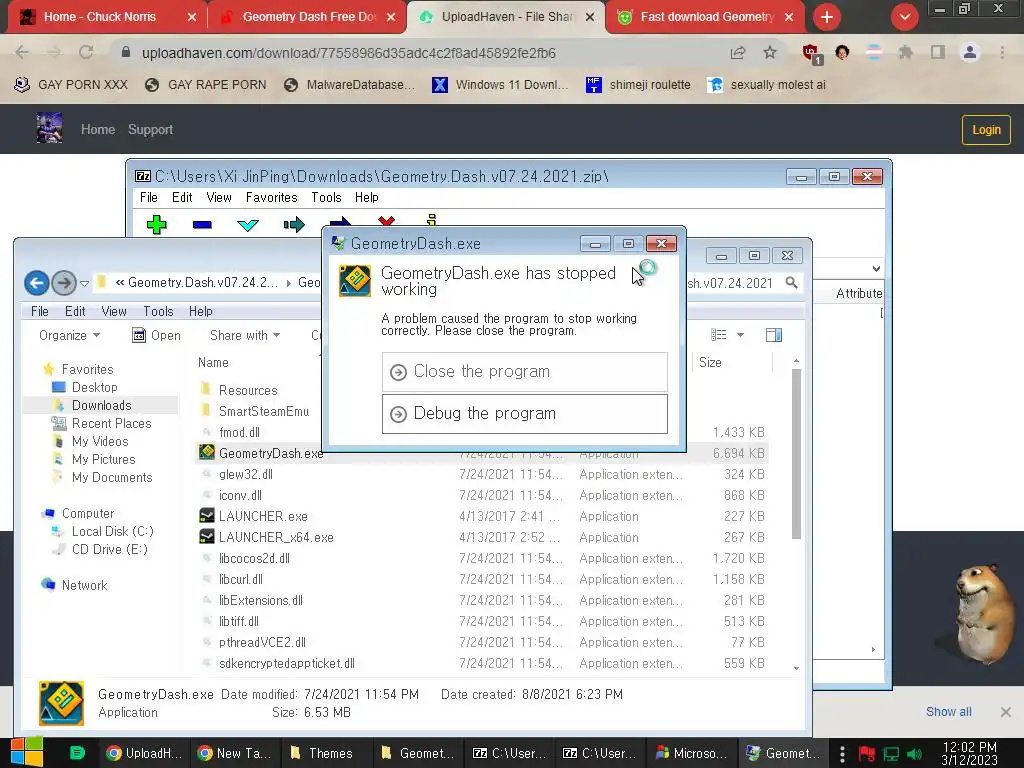The width and height of the screenshot is (1024, 768).
Task: Select the libcocos2d.dll file
Action: (x=254, y=558)
